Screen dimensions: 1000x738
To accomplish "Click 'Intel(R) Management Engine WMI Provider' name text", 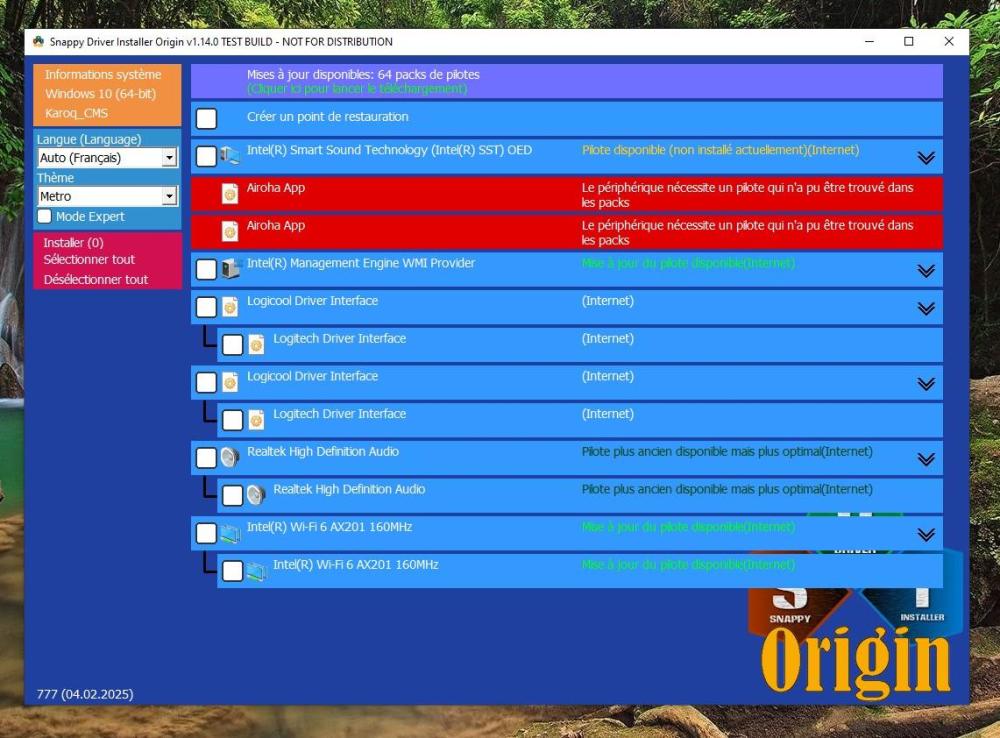I will tap(361, 263).
